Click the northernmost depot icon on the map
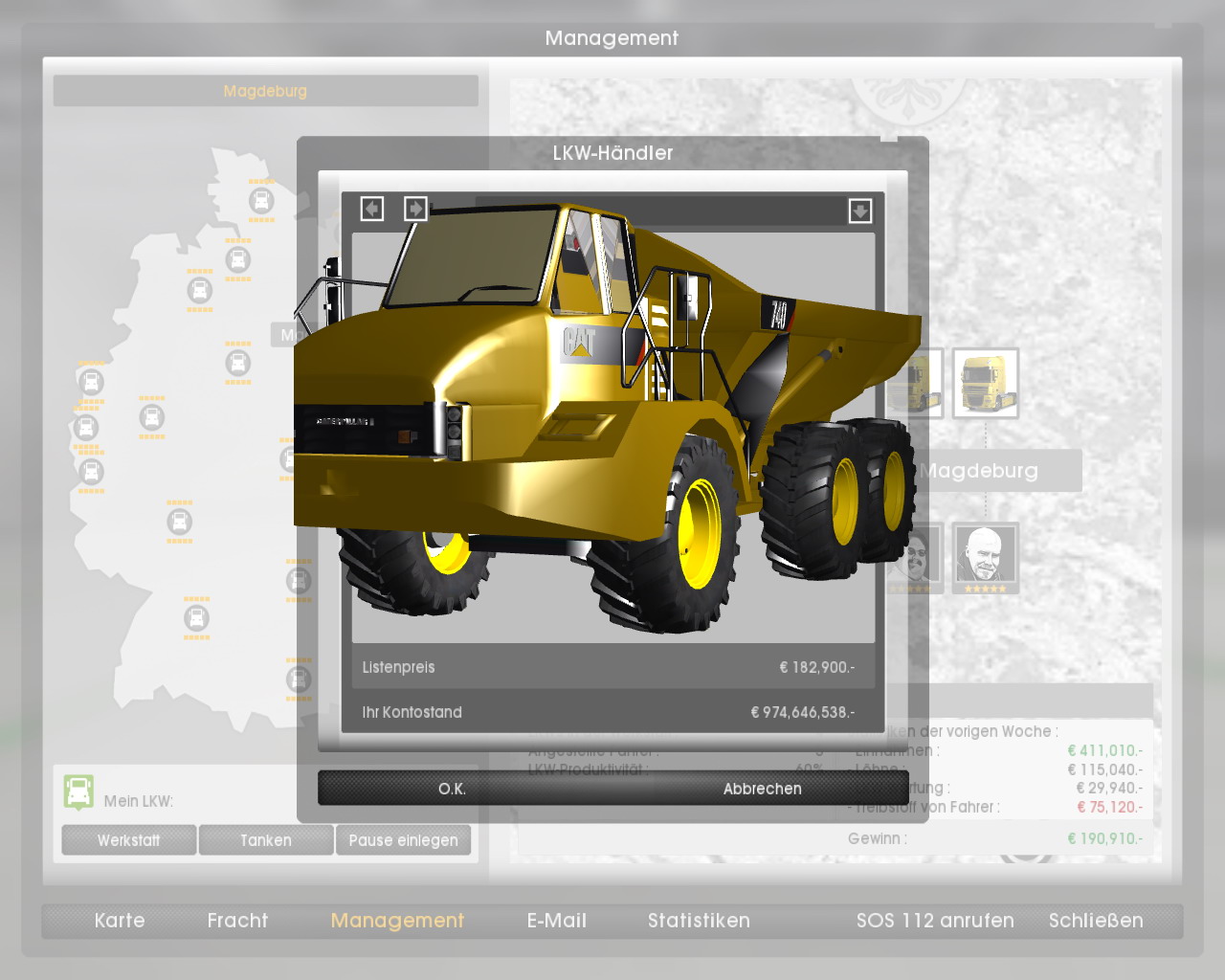 (x=261, y=201)
